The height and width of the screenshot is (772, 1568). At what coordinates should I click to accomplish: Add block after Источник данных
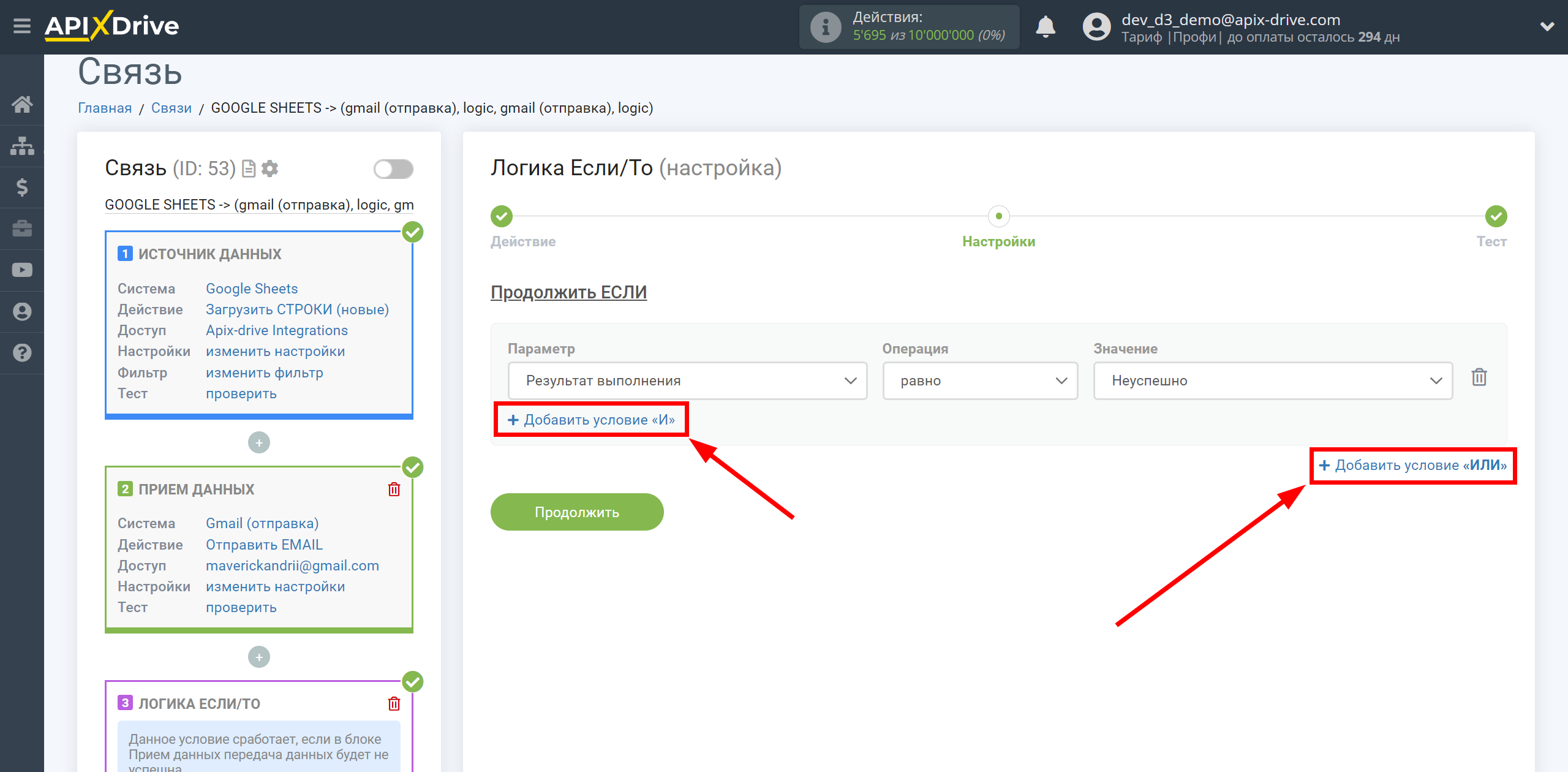(x=259, y=442)
